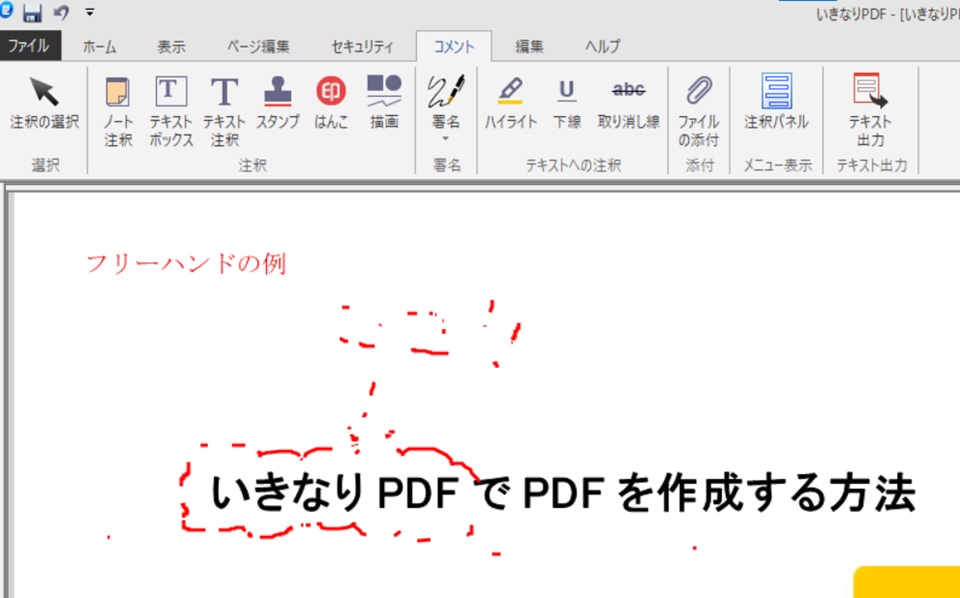Apply 下線 underline annotation
Image resolution: width=960 pixels, height=598 pixels.
pyautogui.click(x=567, y=104)
